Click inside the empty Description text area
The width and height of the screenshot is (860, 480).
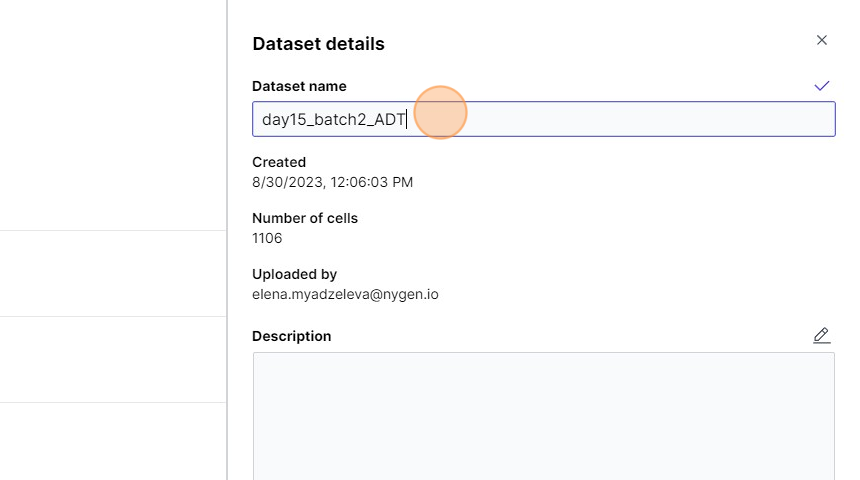click(x=543, y=415)
